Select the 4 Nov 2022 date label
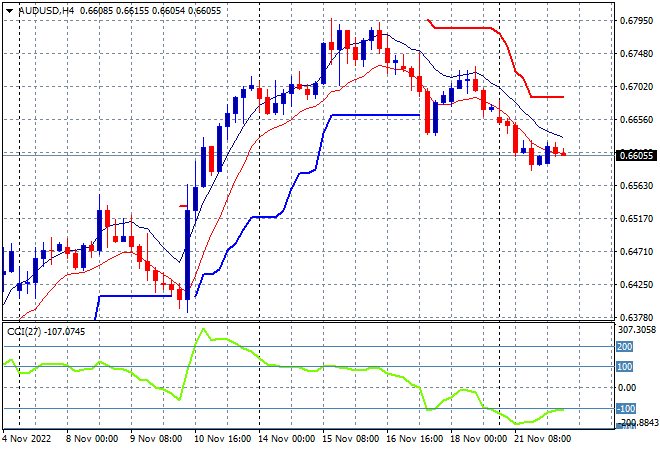Image resolution: width=660 pixels, height=450 pixels. click(x=27, y=439)
